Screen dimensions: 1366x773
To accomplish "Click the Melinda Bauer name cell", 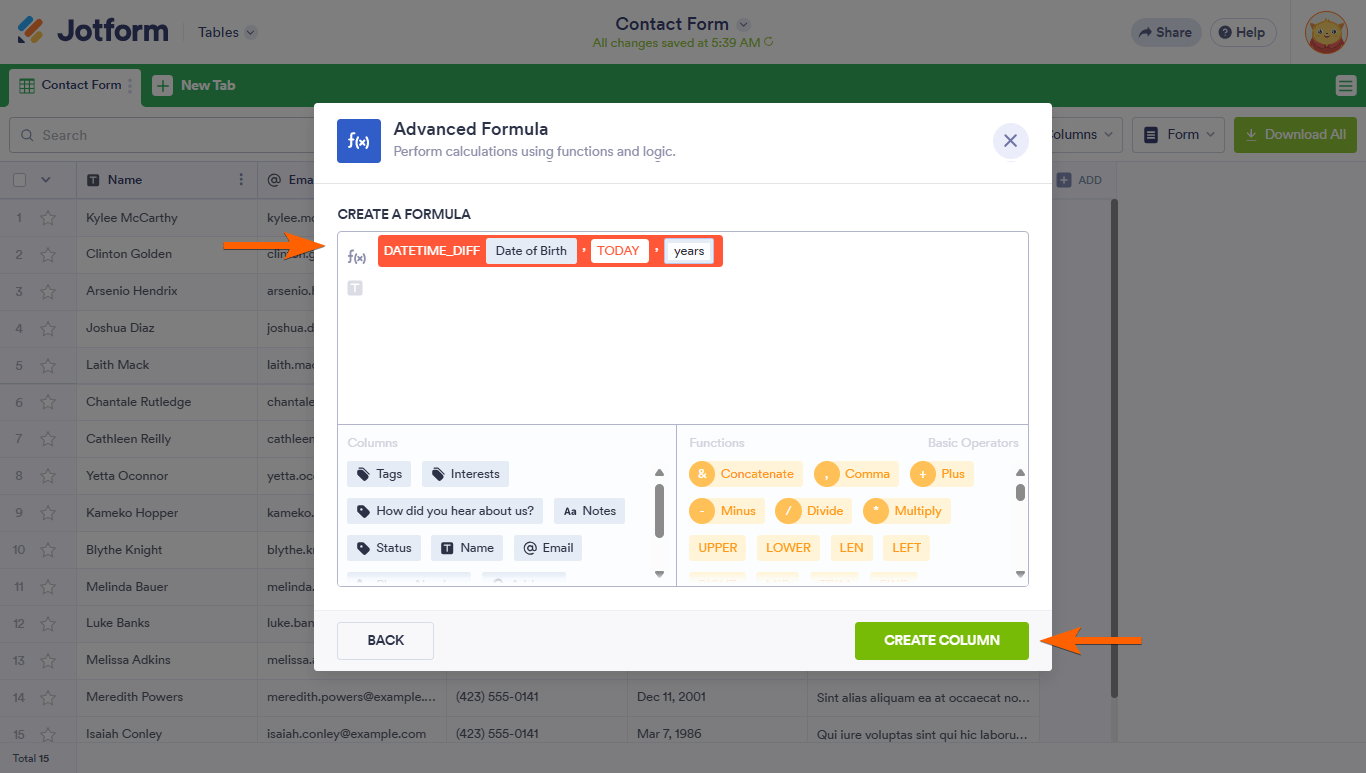I will click(167, 587).
